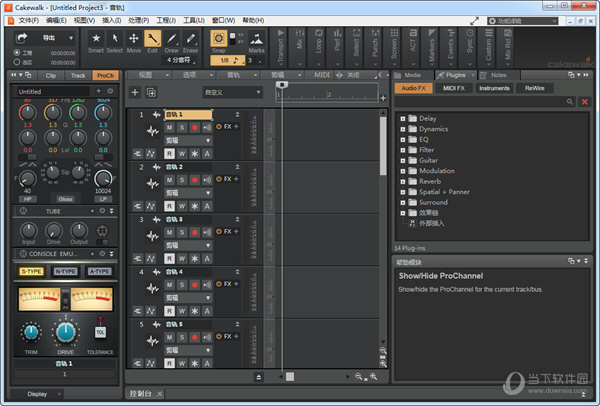Adjust the TUBE Input knob
The width and height of the screenshot is (600, 406).
pyautogui.click(x=29, y=231)
